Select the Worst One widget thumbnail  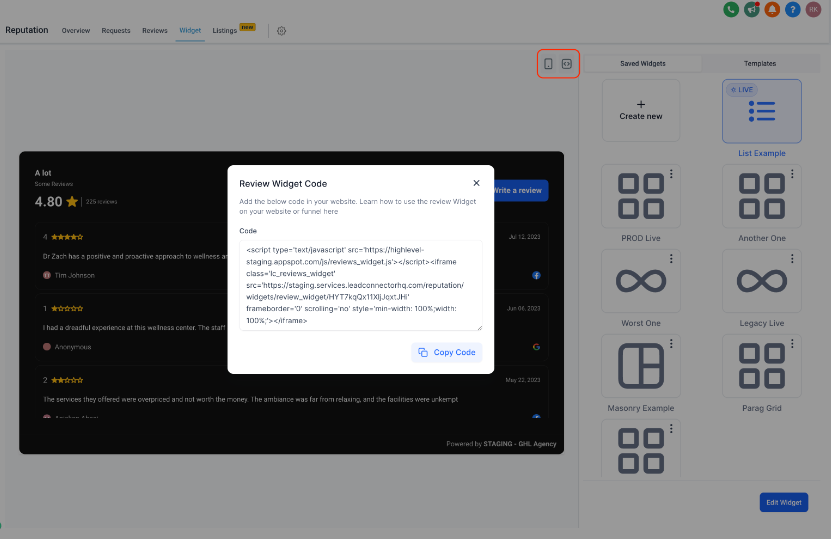pos(641,281)
